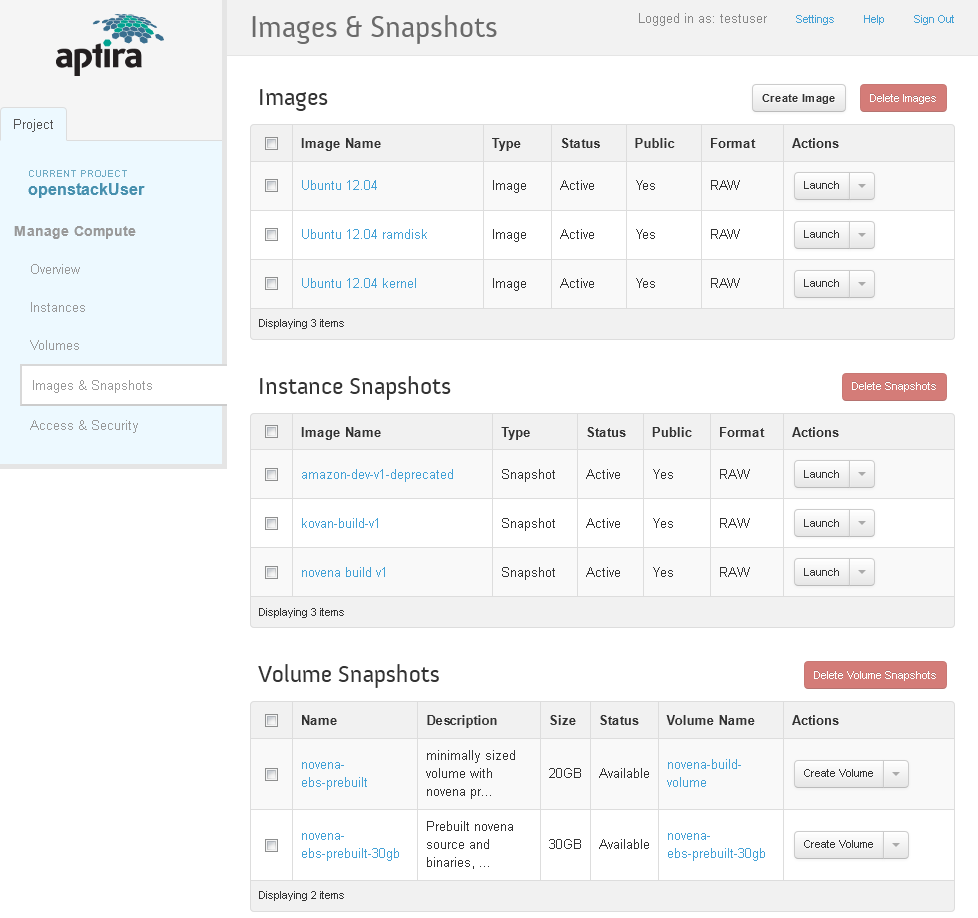
Task: Check the kovan-build-v1 snapshot checkbox
Action: click(x=271, y=524)
